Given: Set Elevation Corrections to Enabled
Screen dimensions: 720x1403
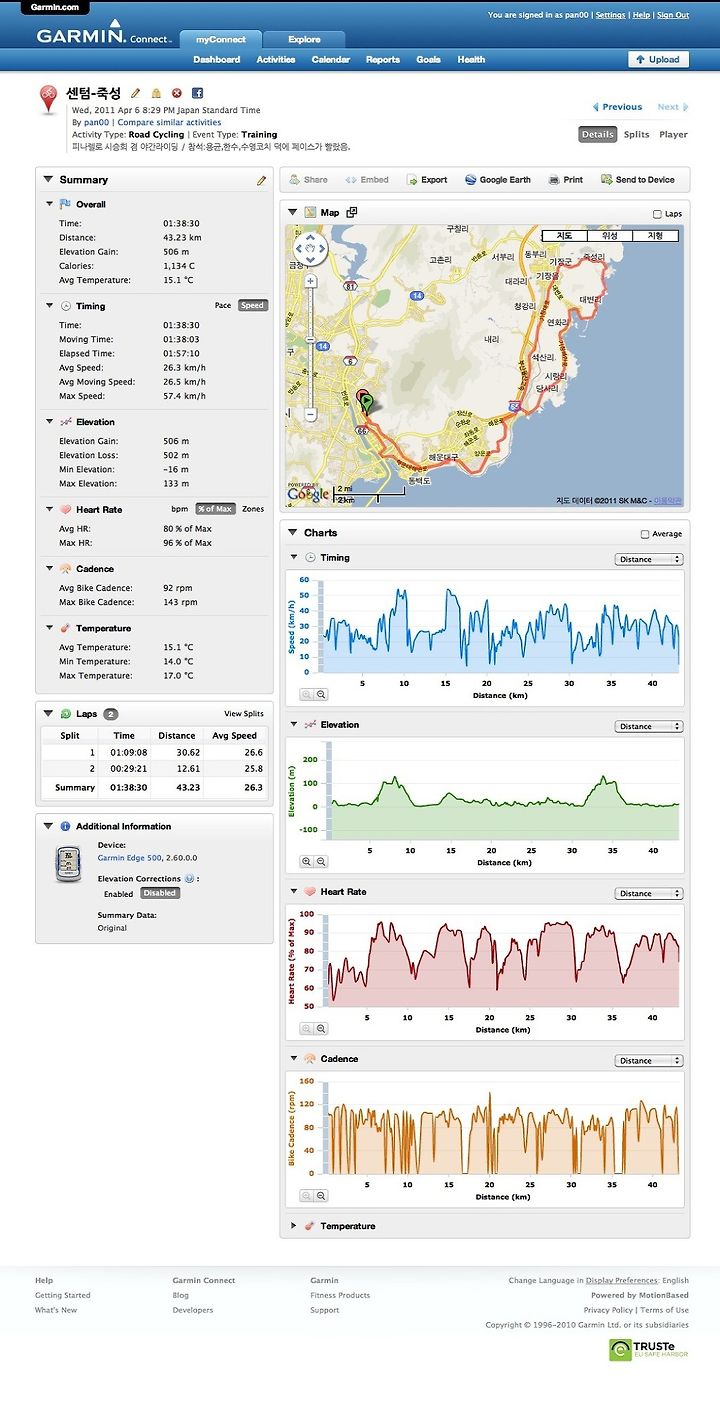Looking at the screenshot, I should (118, 894).
